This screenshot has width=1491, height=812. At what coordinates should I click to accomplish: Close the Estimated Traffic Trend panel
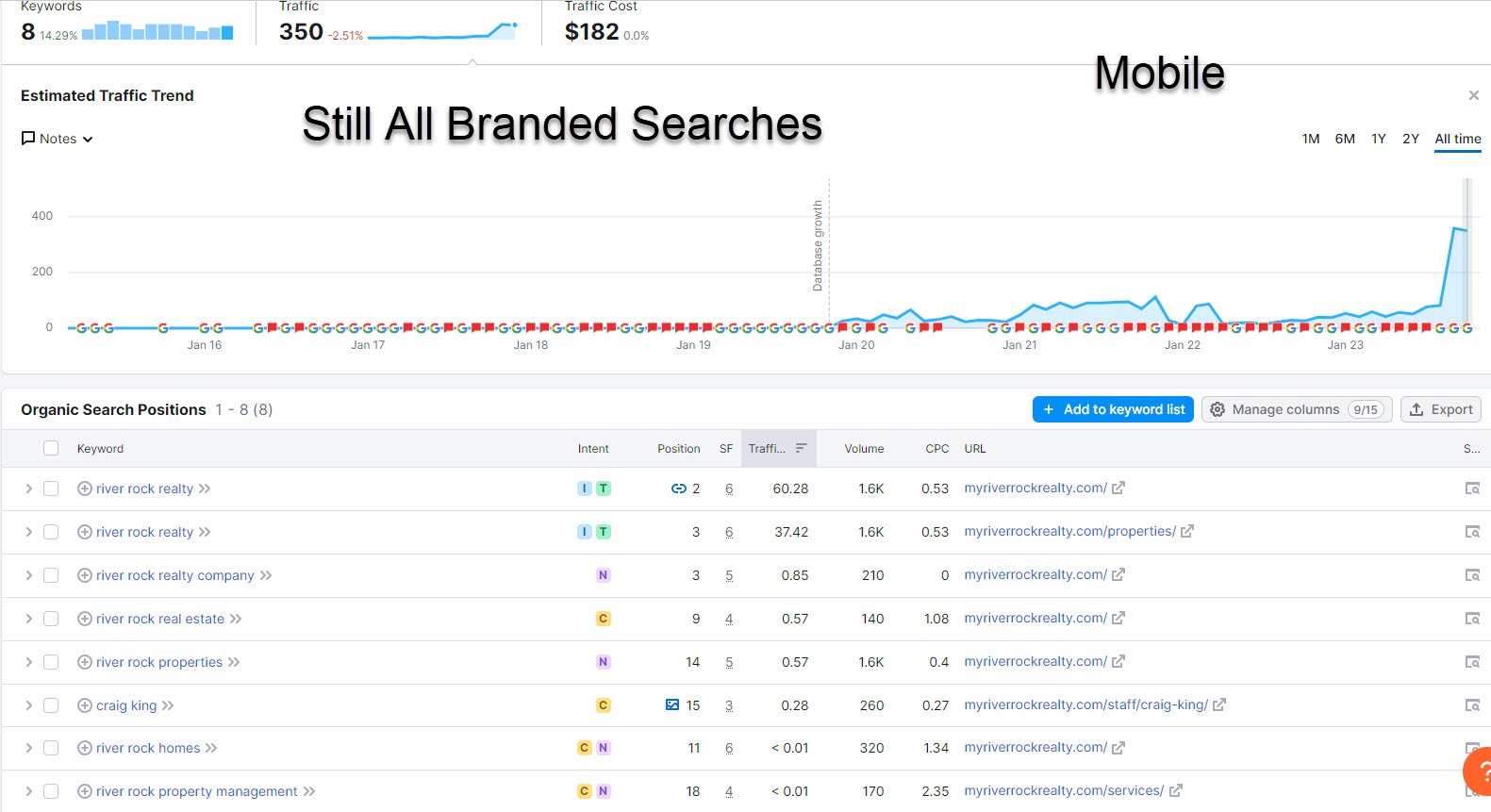pos(1473,95)
